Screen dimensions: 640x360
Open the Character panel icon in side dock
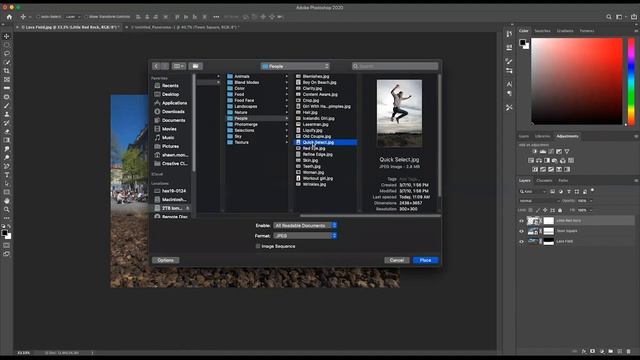(509, 84)
